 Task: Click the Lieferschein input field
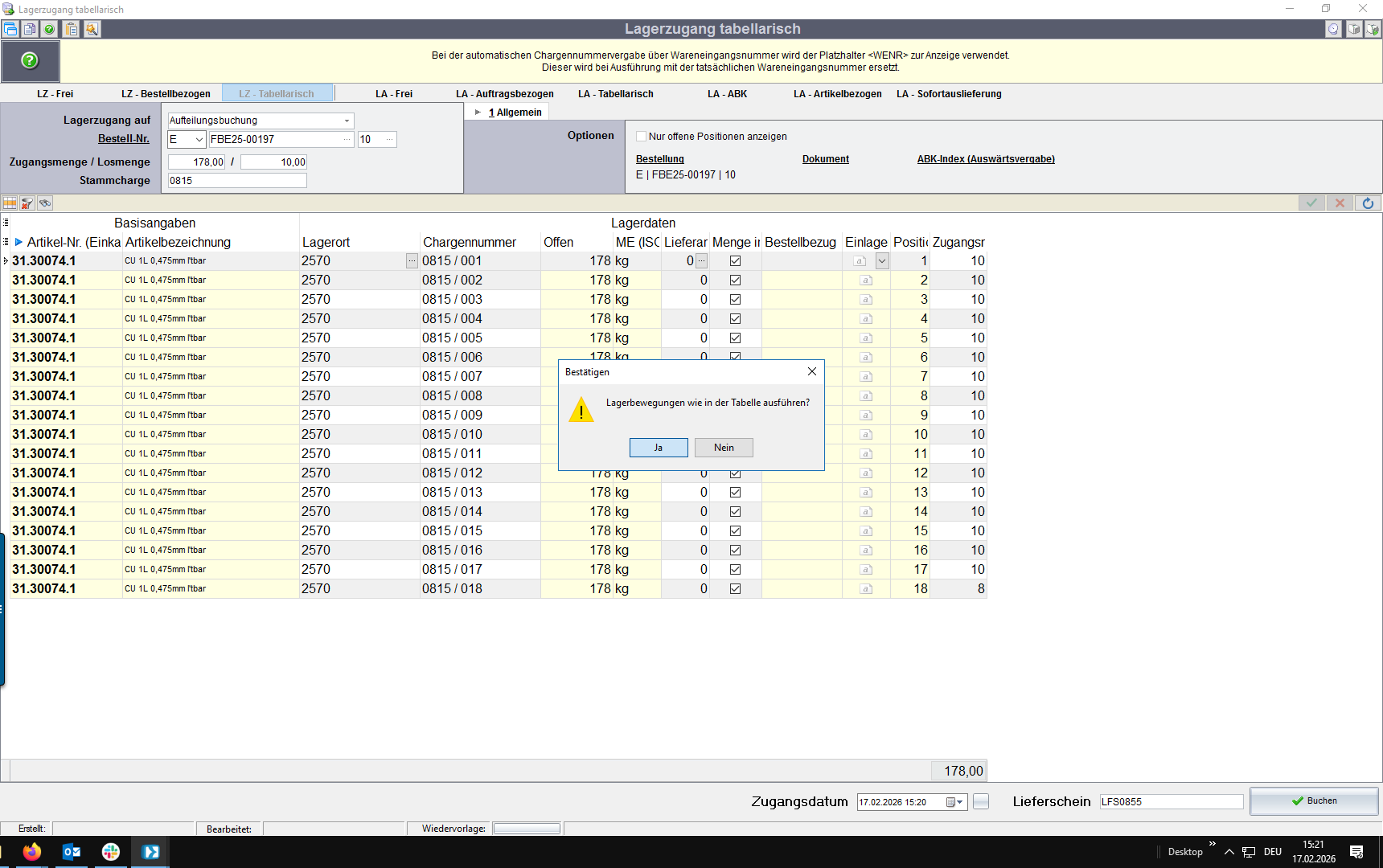(1171, 802)
